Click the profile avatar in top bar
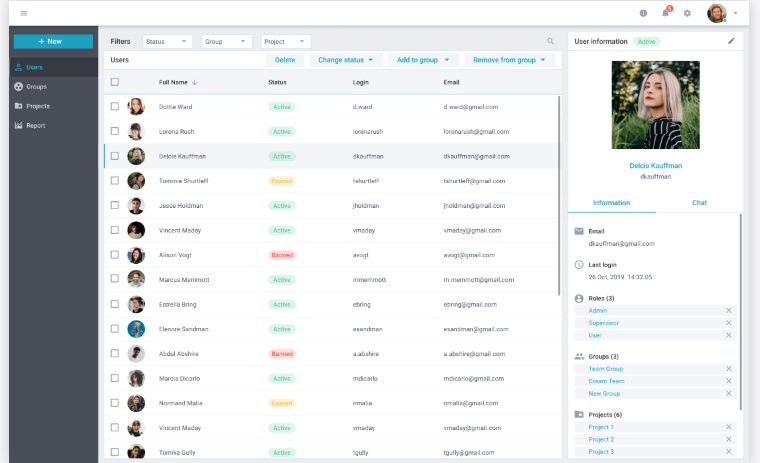760x463 pixels. 716,13
